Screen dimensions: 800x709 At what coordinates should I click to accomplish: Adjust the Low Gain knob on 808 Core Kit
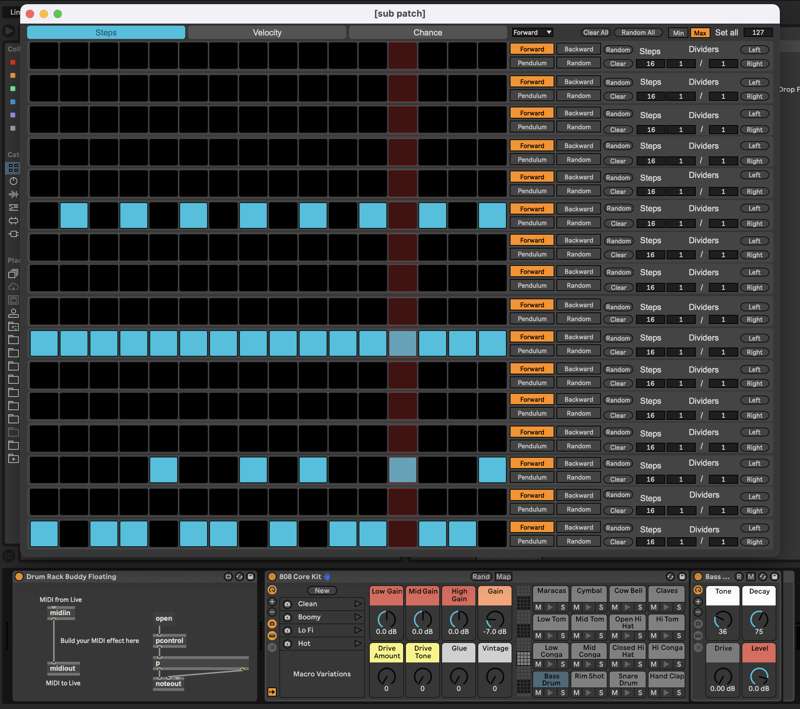click(386, 619)
